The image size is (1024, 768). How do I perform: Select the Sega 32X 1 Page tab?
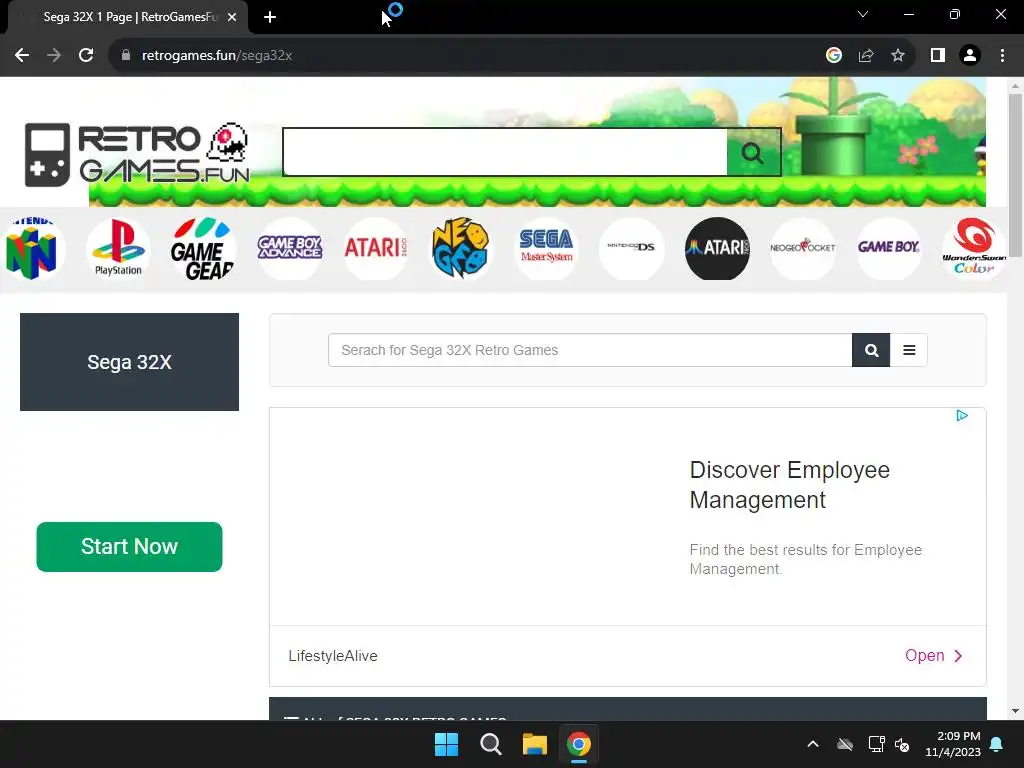click(x=129, y=17)
